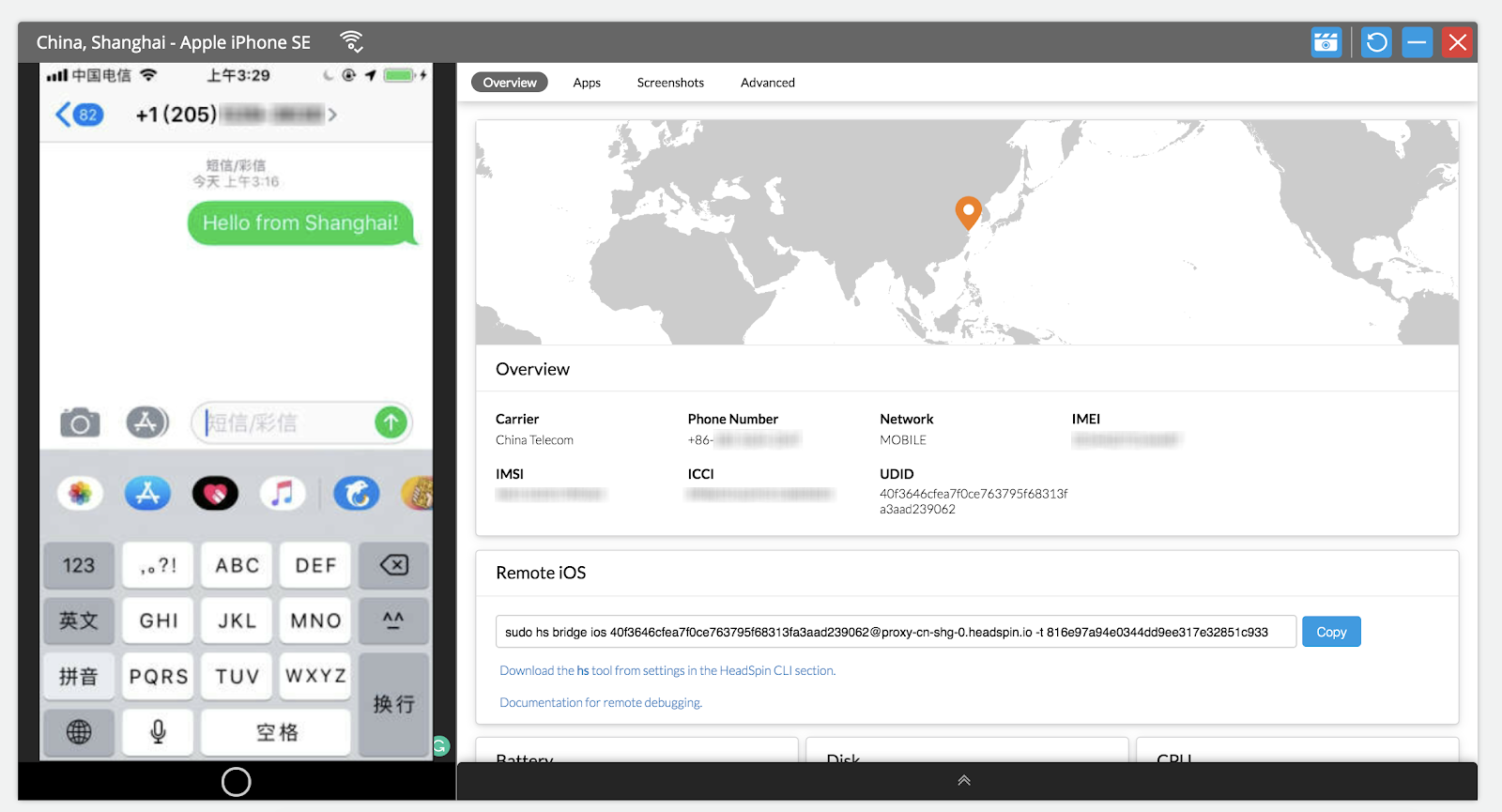This screenshot has height=812, width=1502.
Task: Open contact details chevron next to phone number
Action: (332, 115)
